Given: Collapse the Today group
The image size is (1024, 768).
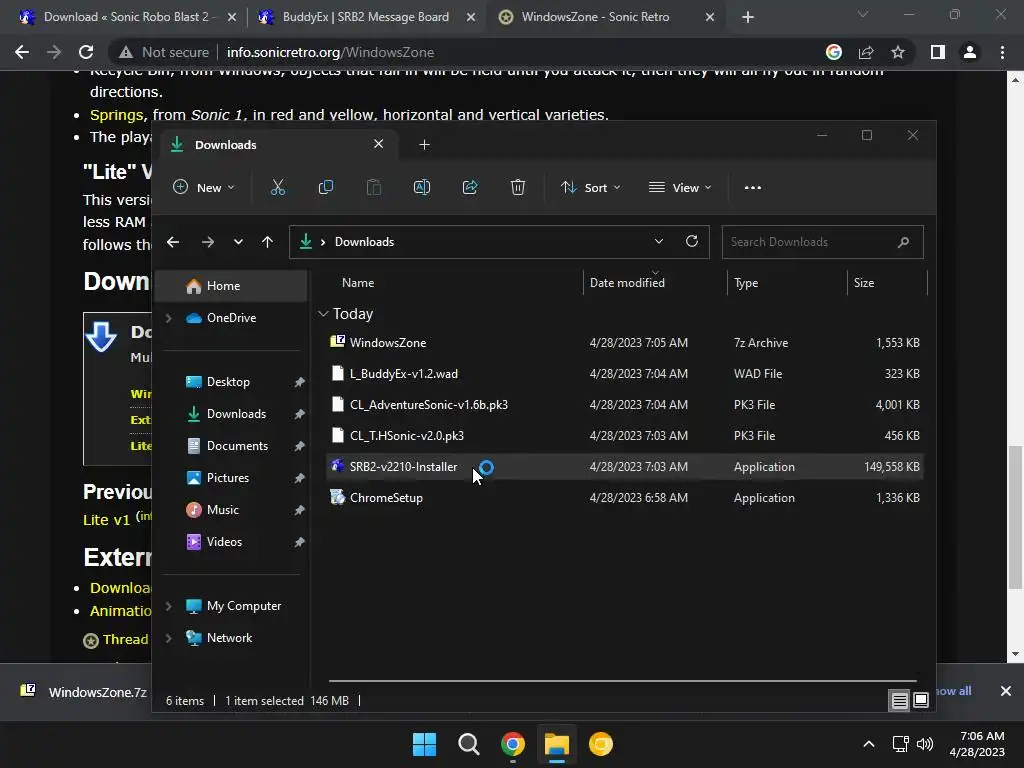Looking at the screenshot, I should tap(323, 314).
